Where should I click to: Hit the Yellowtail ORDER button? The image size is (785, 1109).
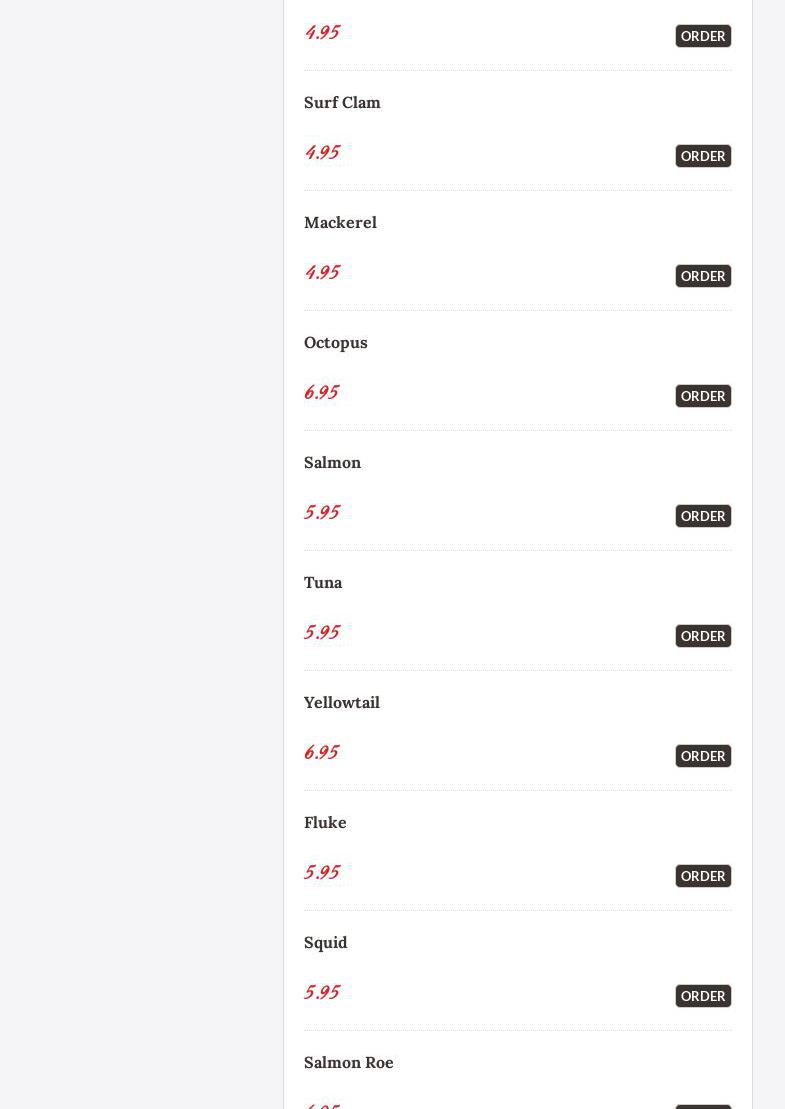point(703,756)
